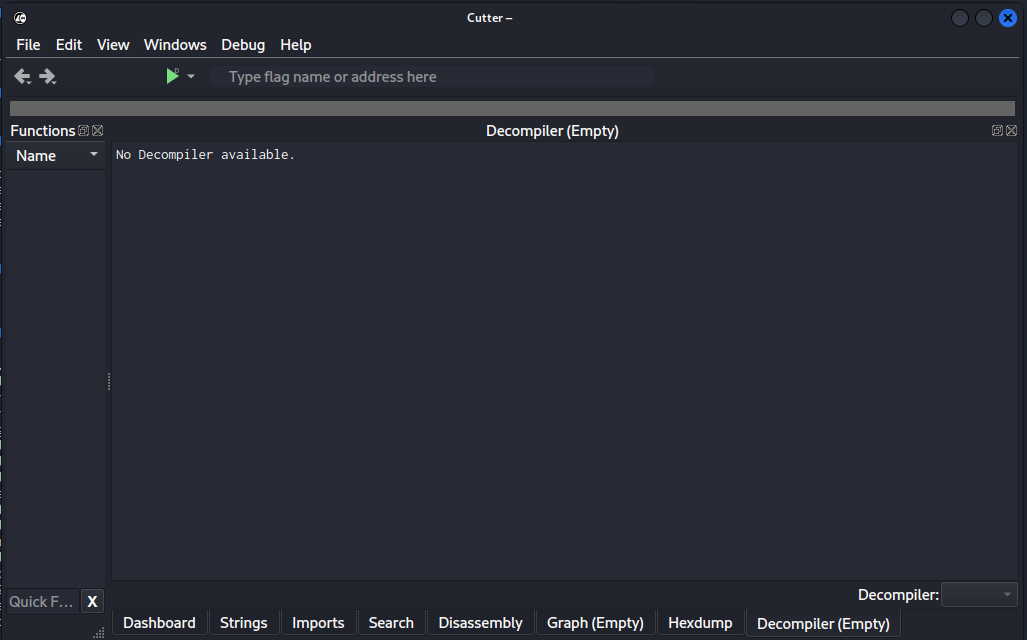Switch to the Disassembly tab
This screenshot has height=640, width=1027.
(x=480, y=623)
